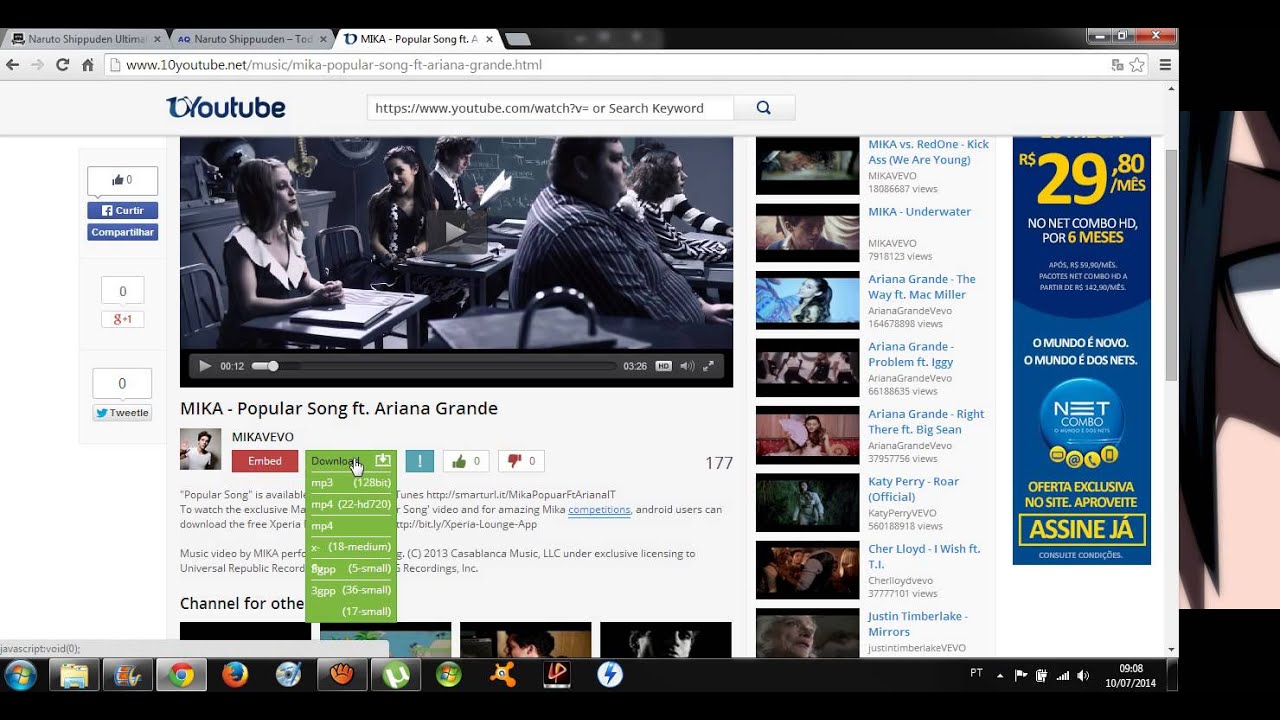Open Cher Lloyd - I Wish ft. T.I. link
Image resolution: width=1280 pixels, height=720 pixels.
pyautogui.click(x=924, y=557)
